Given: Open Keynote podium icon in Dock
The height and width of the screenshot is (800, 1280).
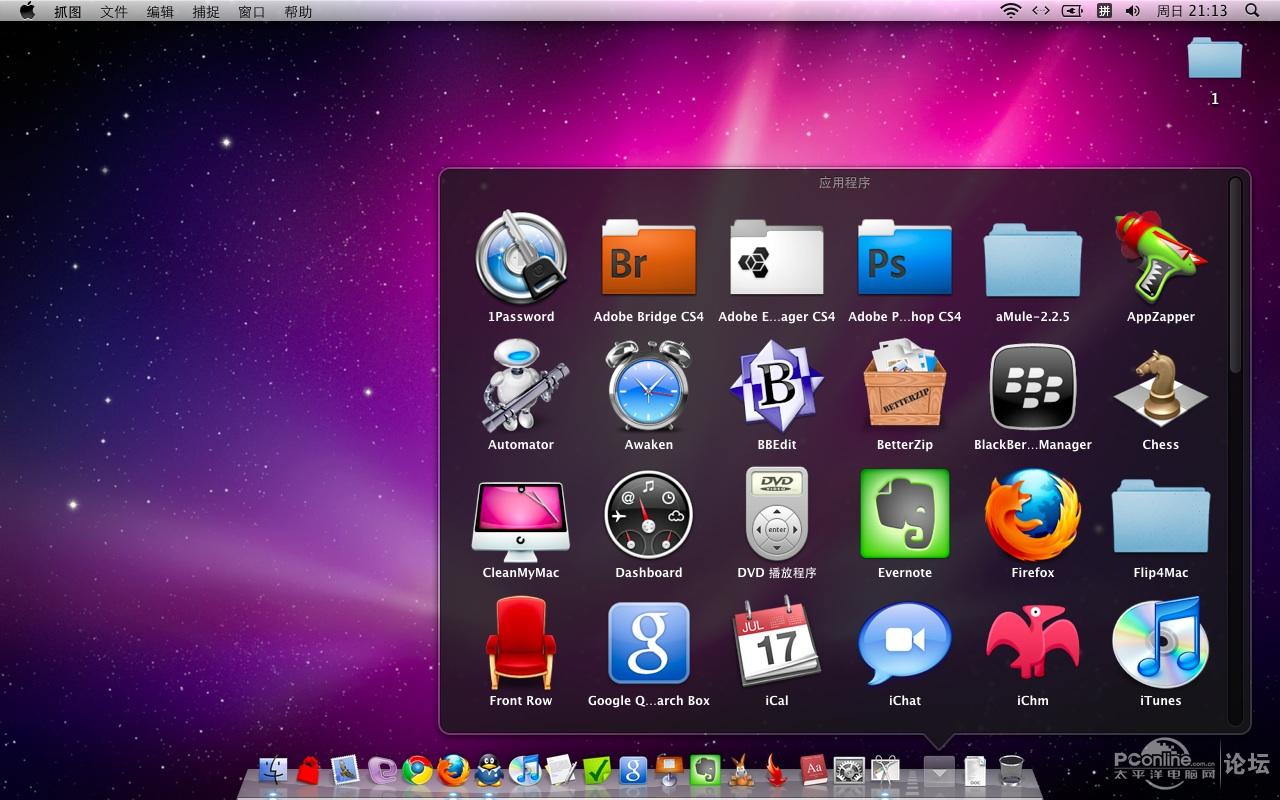Looking at the screenshot, I should 669,770.
